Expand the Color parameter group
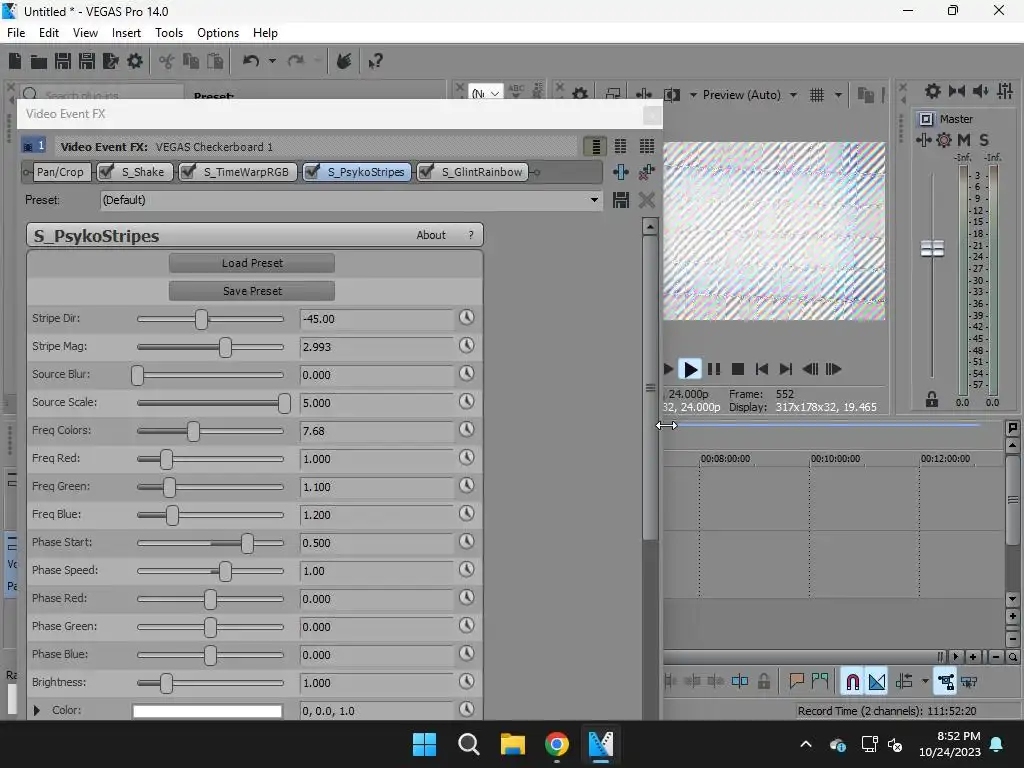 (37, 710)
